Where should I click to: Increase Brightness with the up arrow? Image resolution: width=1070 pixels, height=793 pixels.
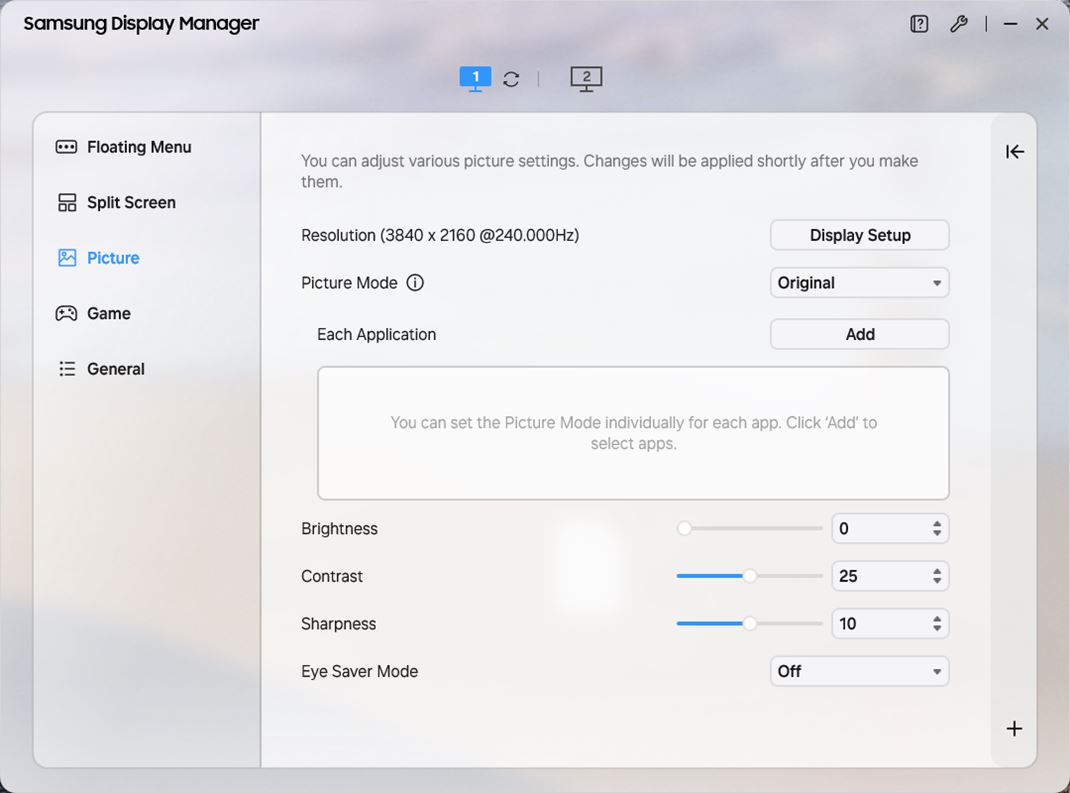click(937, 523)
